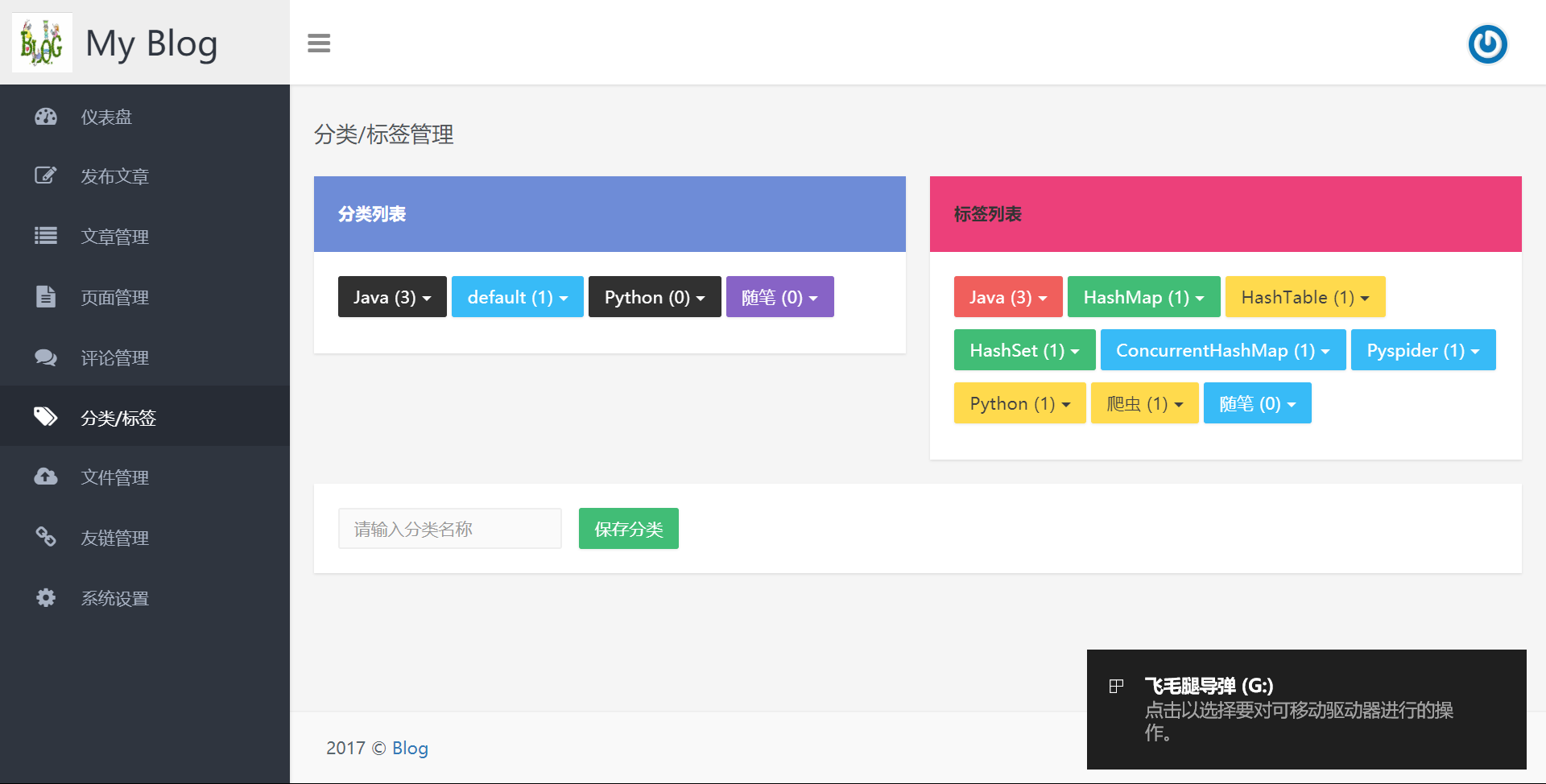
Task: Click the notification drive icon
Action: (x=1116, y=686)
